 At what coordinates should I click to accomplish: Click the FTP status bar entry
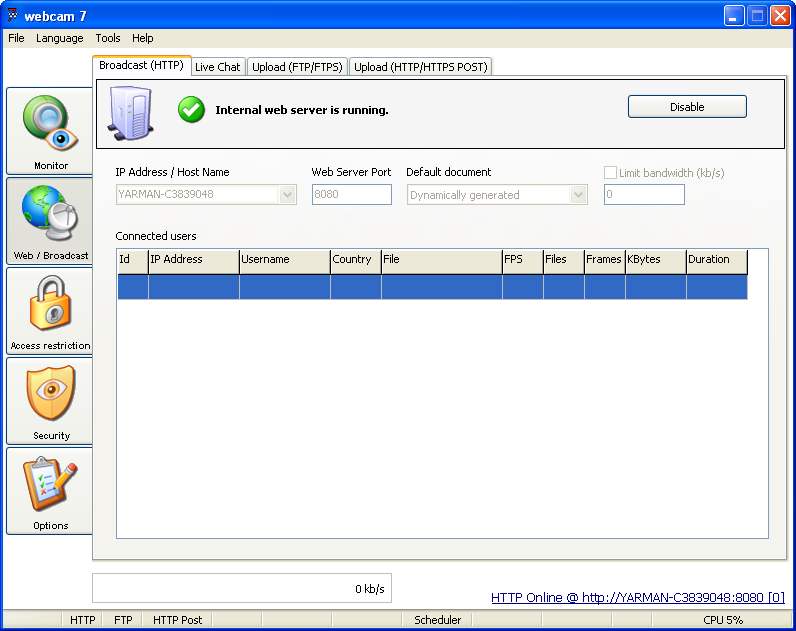click(123, 620)
